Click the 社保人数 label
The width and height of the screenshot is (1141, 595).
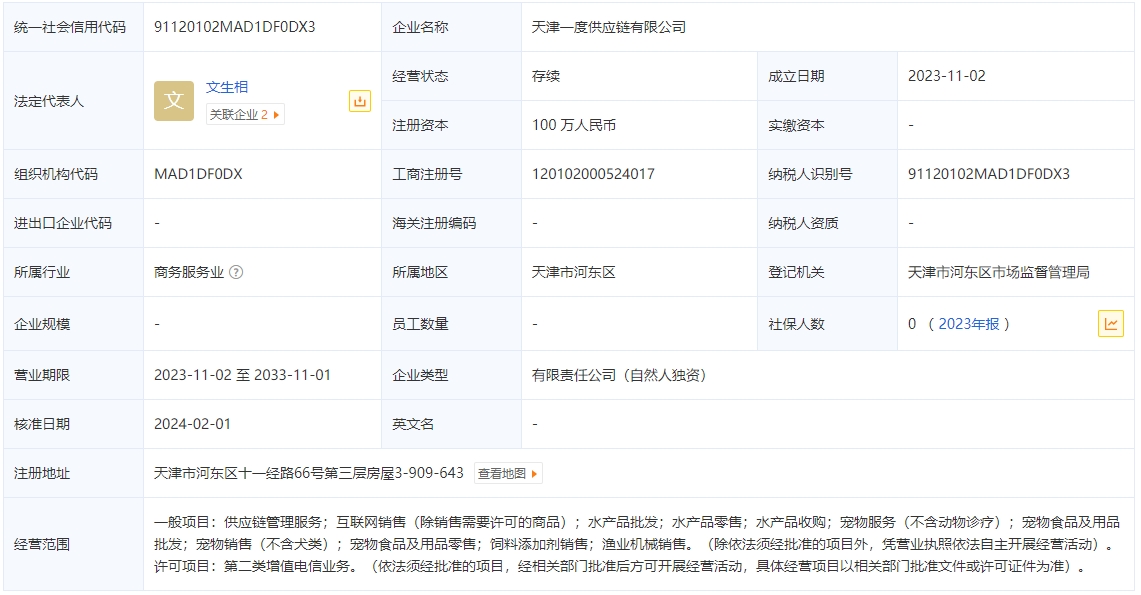[x=796, y=324]
